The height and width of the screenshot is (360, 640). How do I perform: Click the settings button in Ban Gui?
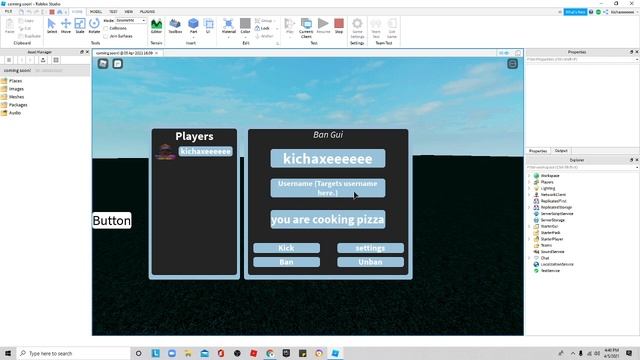coord(371,248)
